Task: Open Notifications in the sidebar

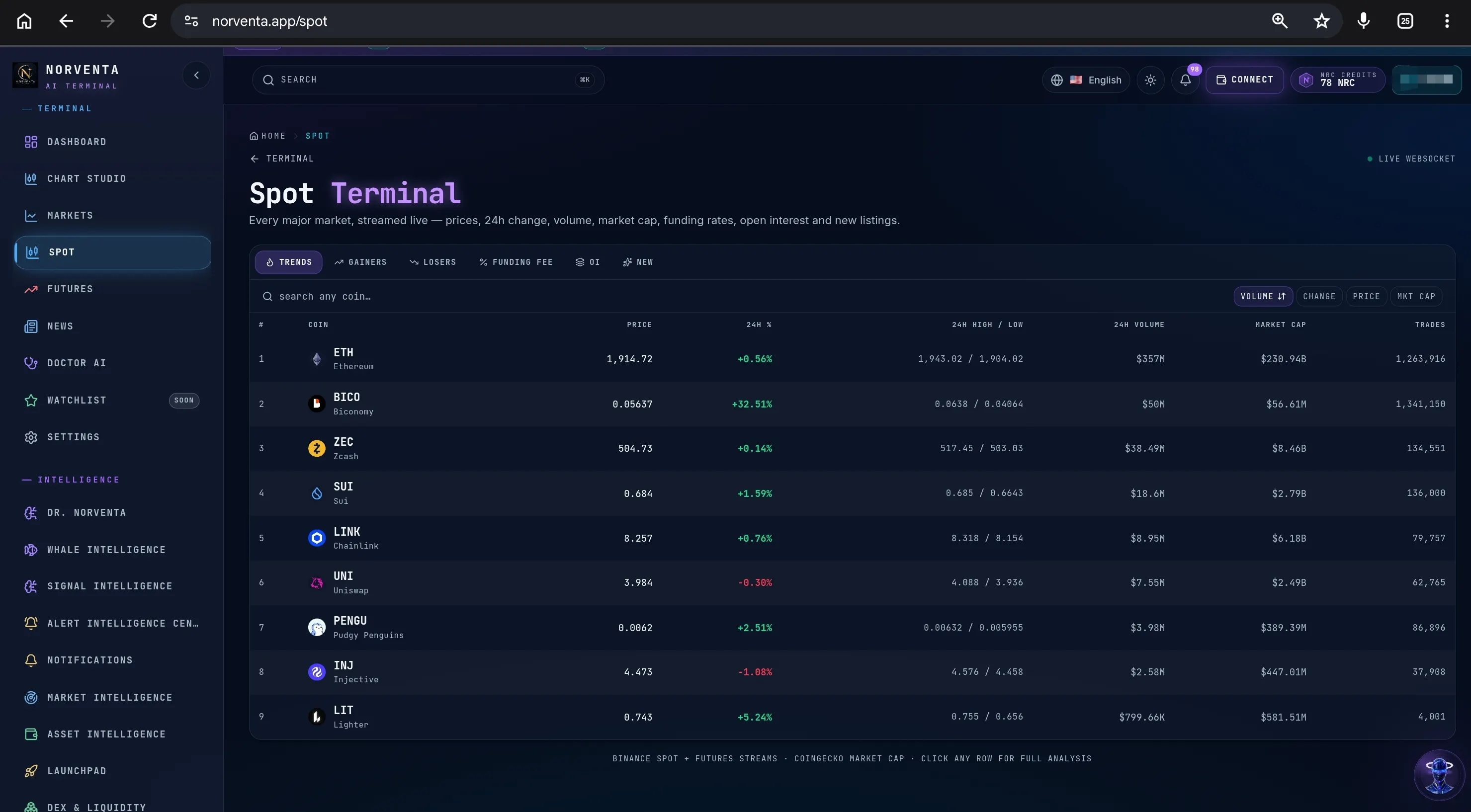Action: 112,660
